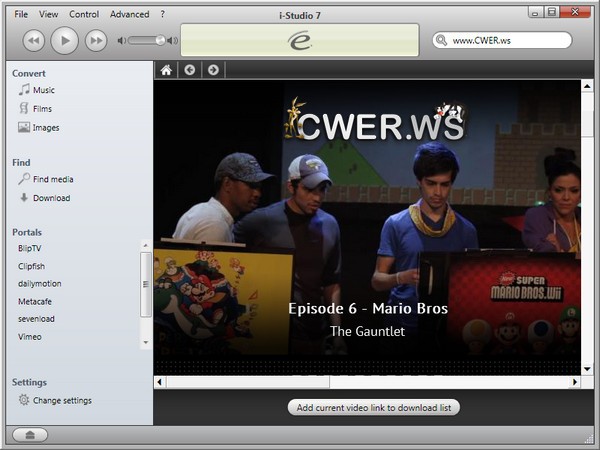Open the Music conversion section
Screen dimensions: 600x450
[x=43, y=90]
